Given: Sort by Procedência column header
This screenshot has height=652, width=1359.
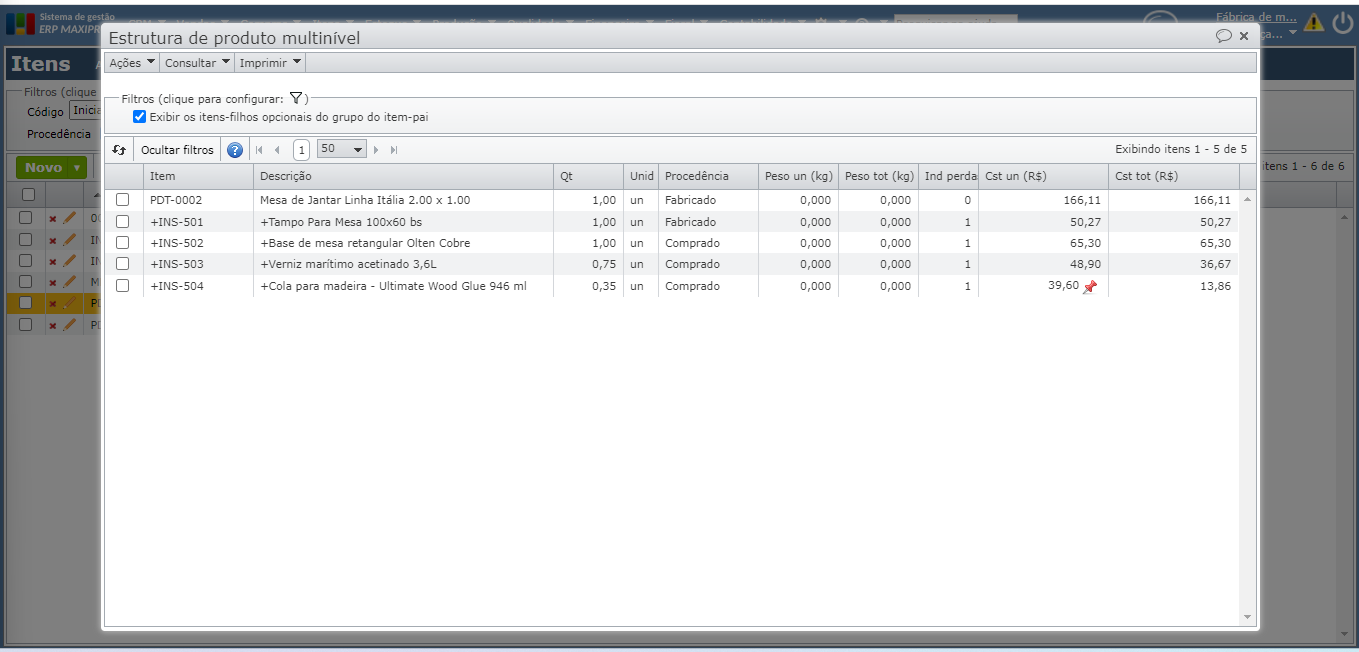Looking at the screenshot, I should [708, 176].
